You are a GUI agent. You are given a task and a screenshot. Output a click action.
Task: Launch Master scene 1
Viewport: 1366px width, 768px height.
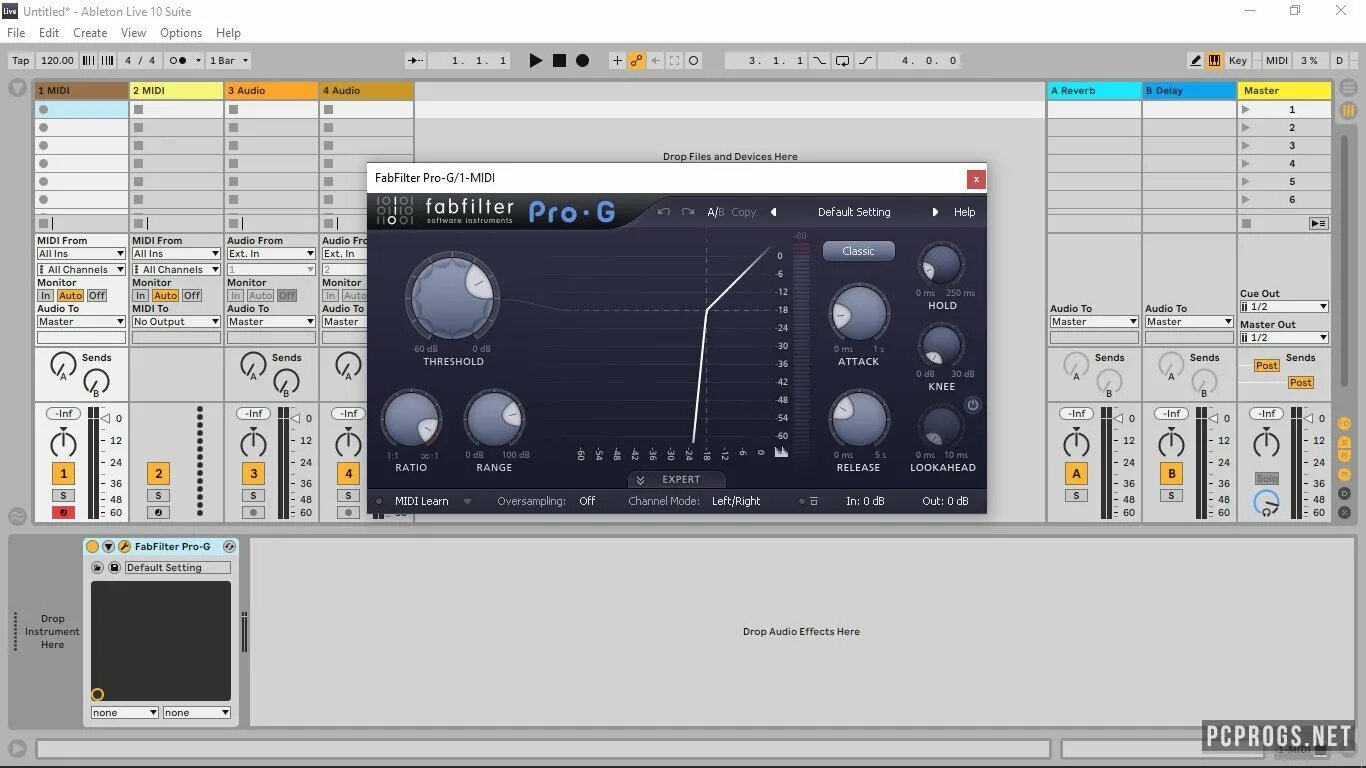tap(1245, 110)
